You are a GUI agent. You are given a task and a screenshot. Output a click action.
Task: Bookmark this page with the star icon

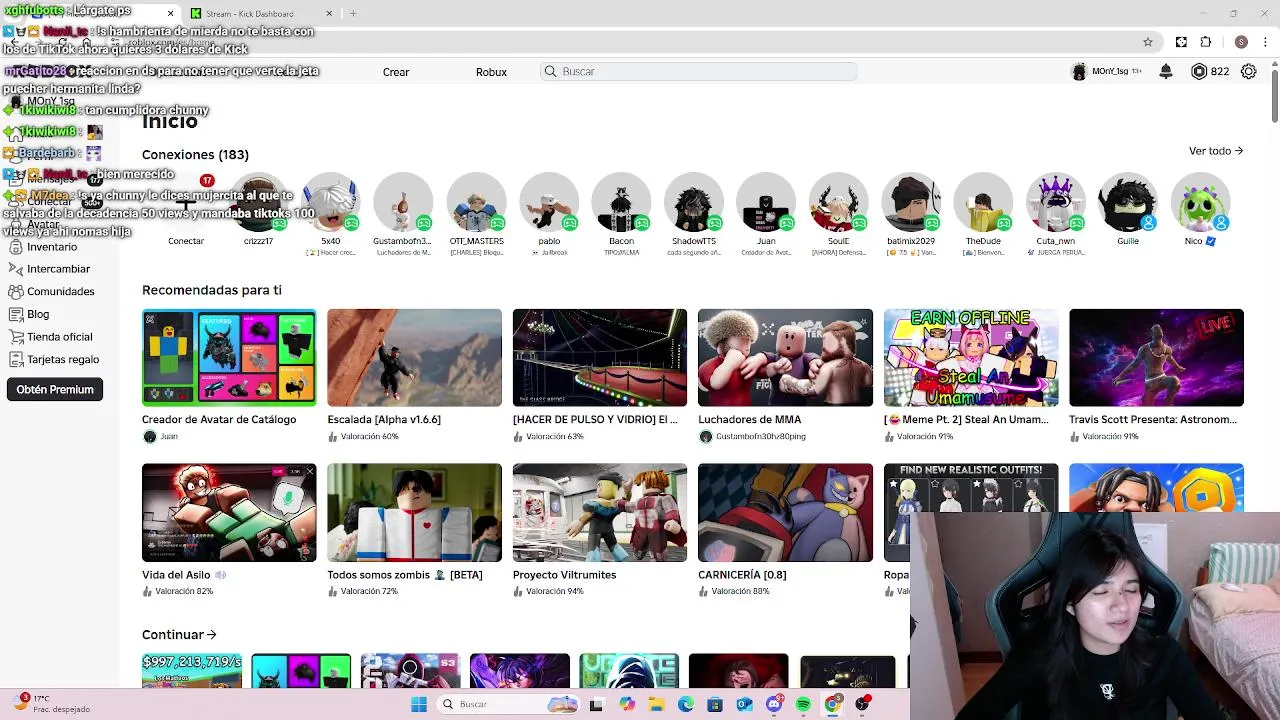[x=1148, y=42]
